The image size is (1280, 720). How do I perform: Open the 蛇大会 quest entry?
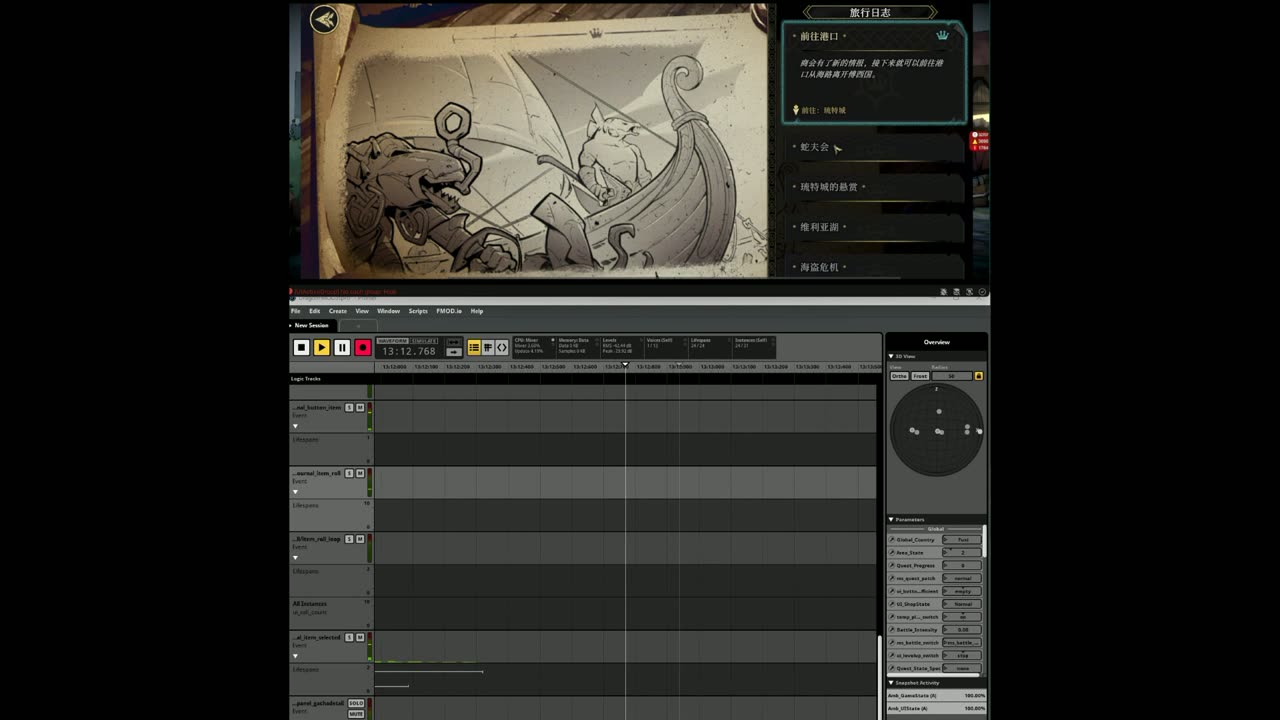(x=872, y=147)
